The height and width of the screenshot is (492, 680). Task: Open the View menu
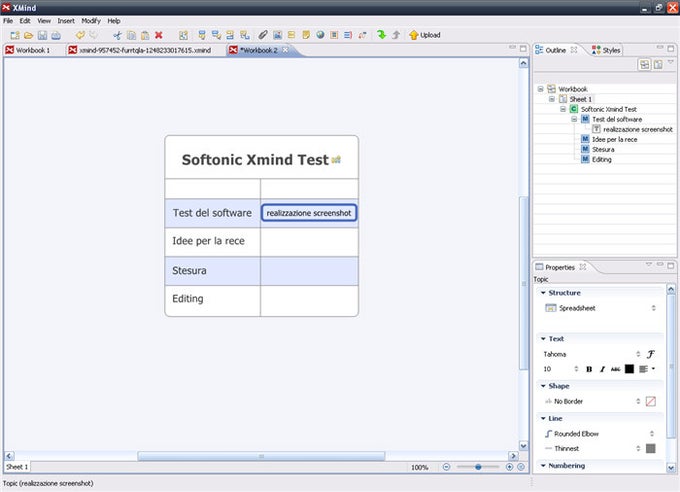pos(44,20)
